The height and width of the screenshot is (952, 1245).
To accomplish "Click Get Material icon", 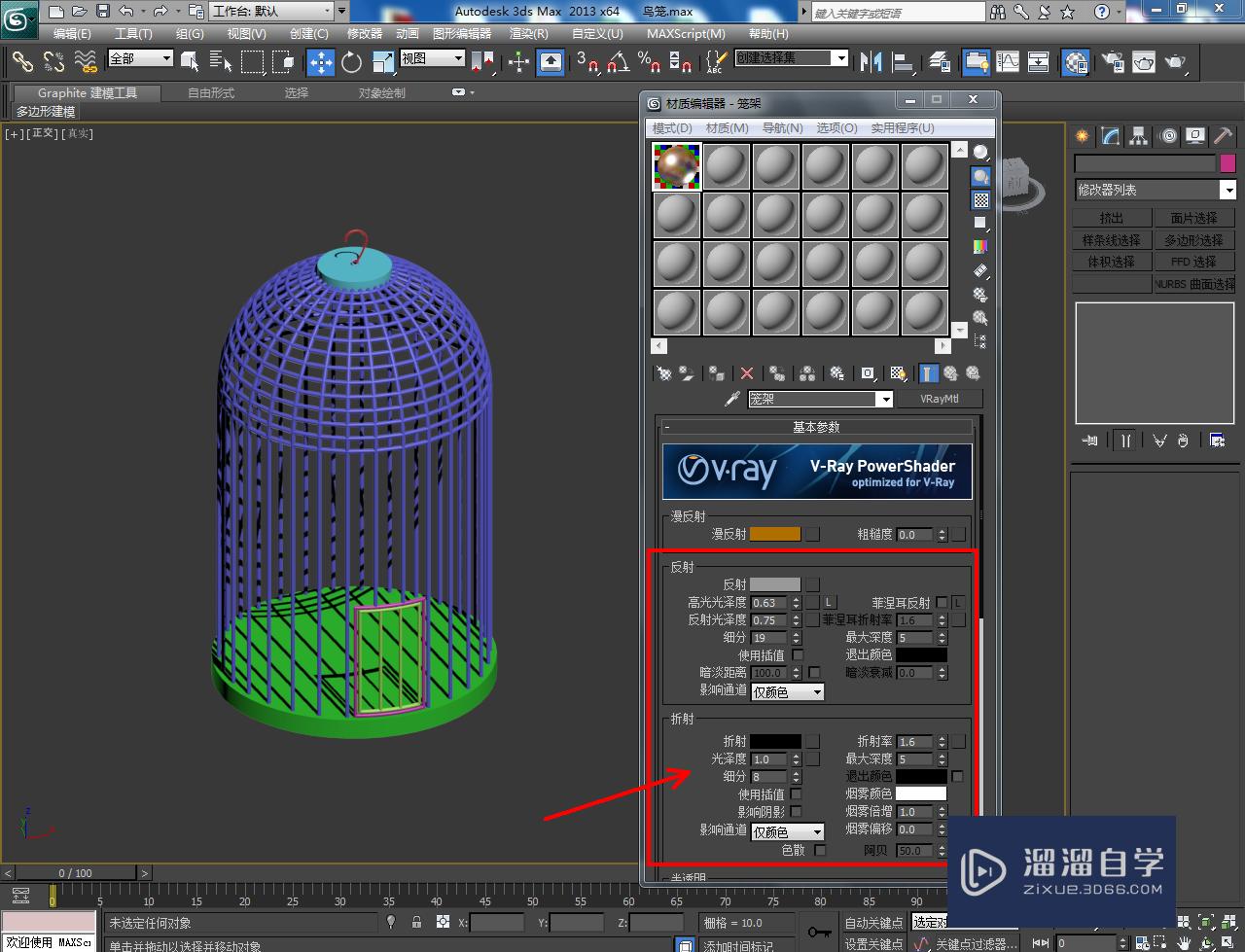I will click(x=664, y=373).
